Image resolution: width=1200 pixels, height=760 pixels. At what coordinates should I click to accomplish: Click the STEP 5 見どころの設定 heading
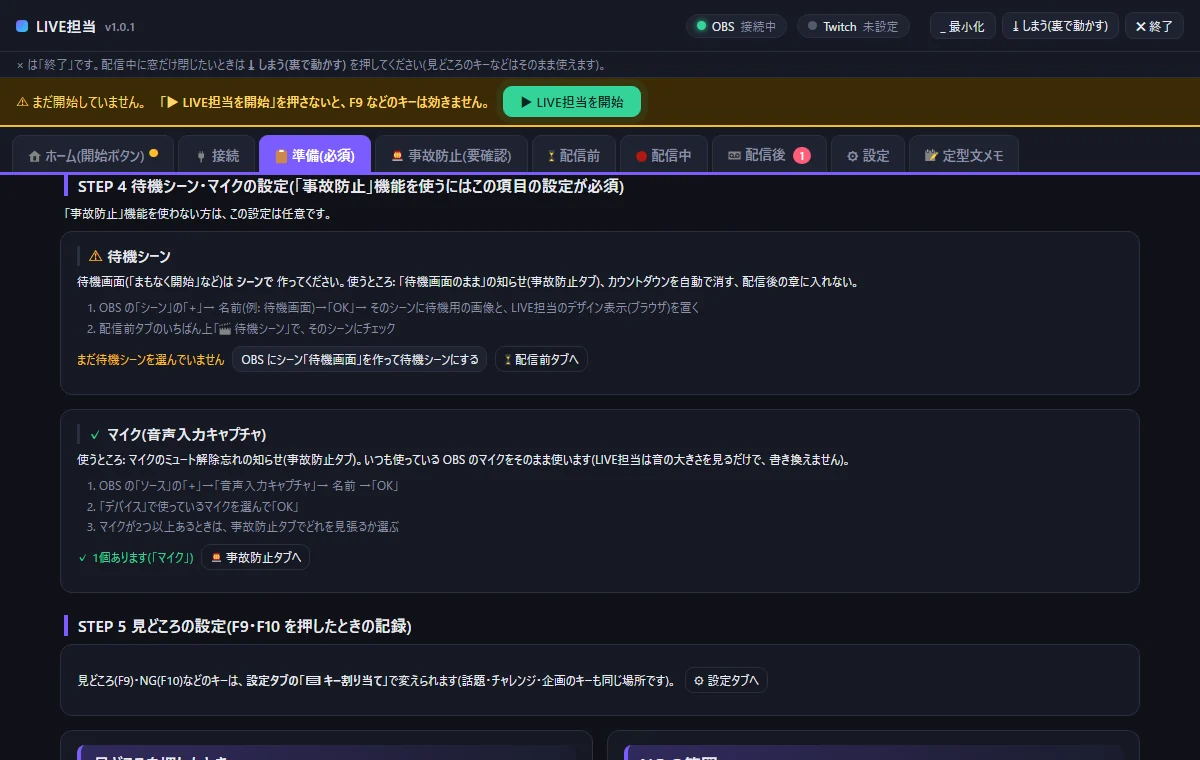click(244, 626)
